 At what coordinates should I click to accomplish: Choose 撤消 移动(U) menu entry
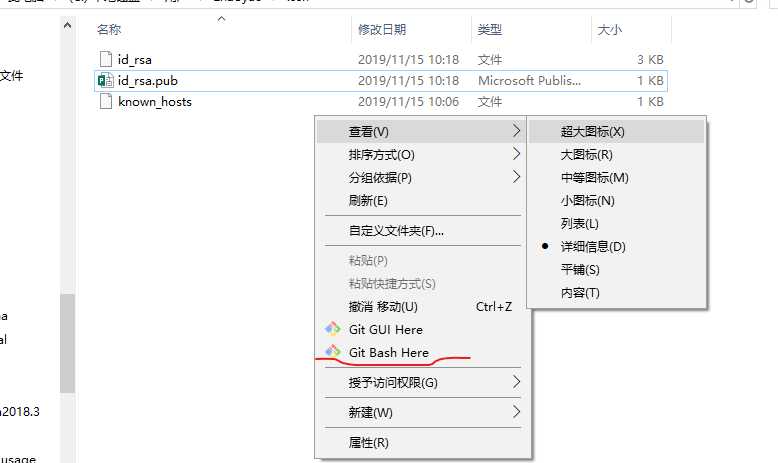[x=421, y=306]
